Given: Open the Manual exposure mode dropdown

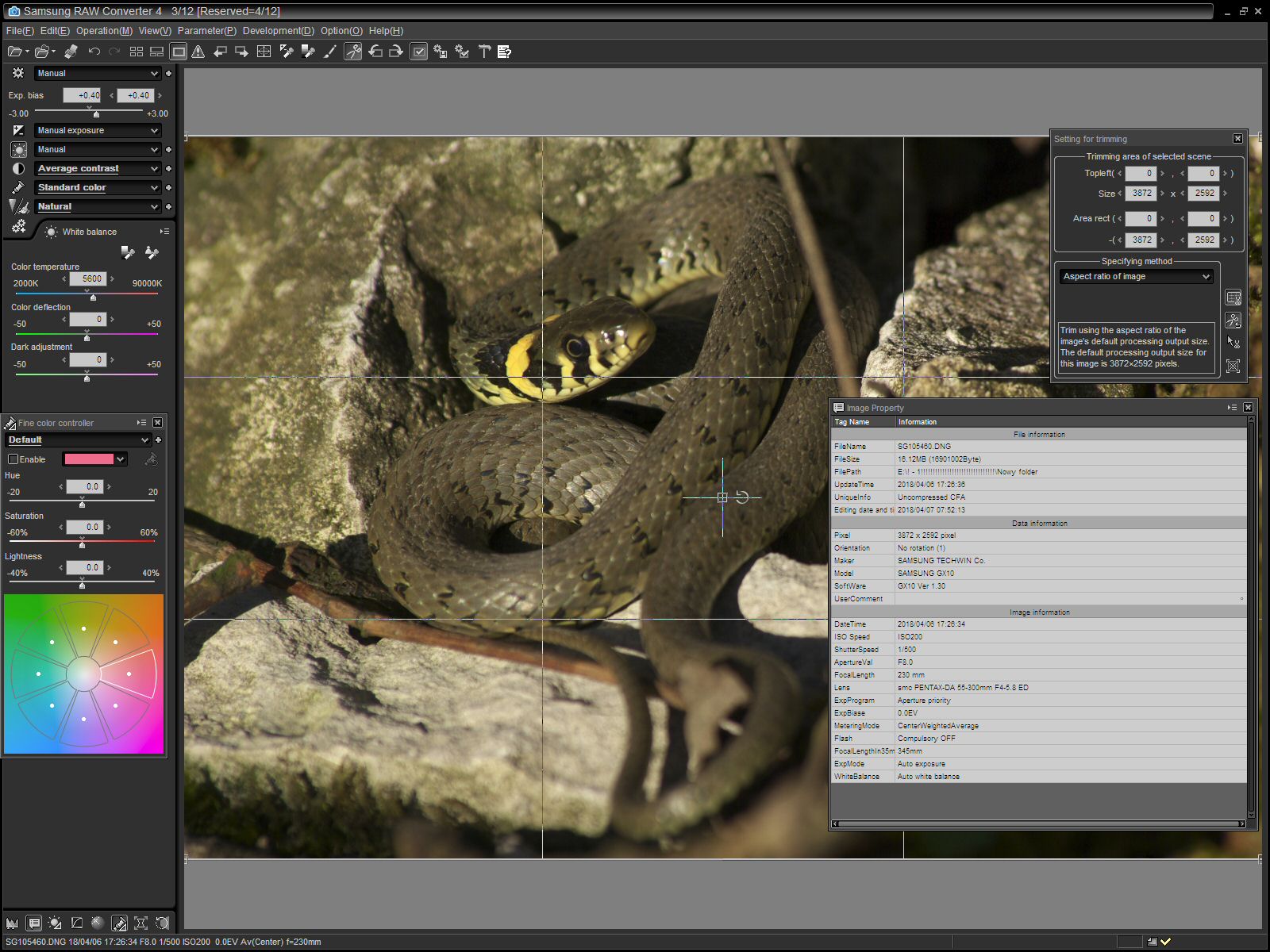Looking at the screenshot, I should [98, 73].
